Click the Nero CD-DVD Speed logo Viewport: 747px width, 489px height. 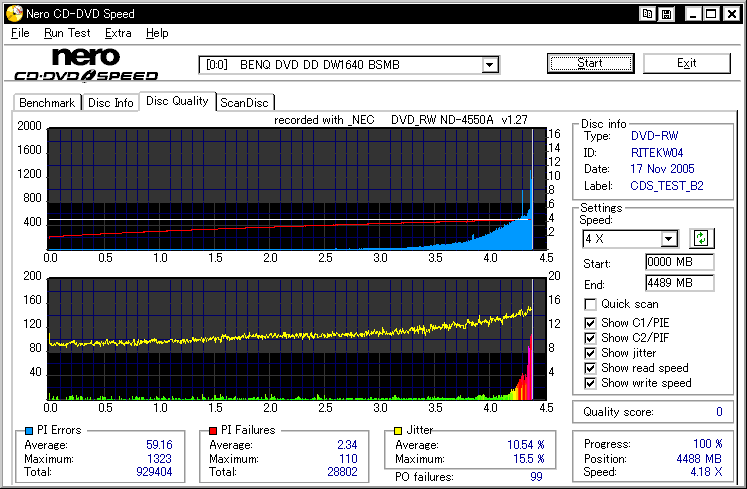pos(85,65)
